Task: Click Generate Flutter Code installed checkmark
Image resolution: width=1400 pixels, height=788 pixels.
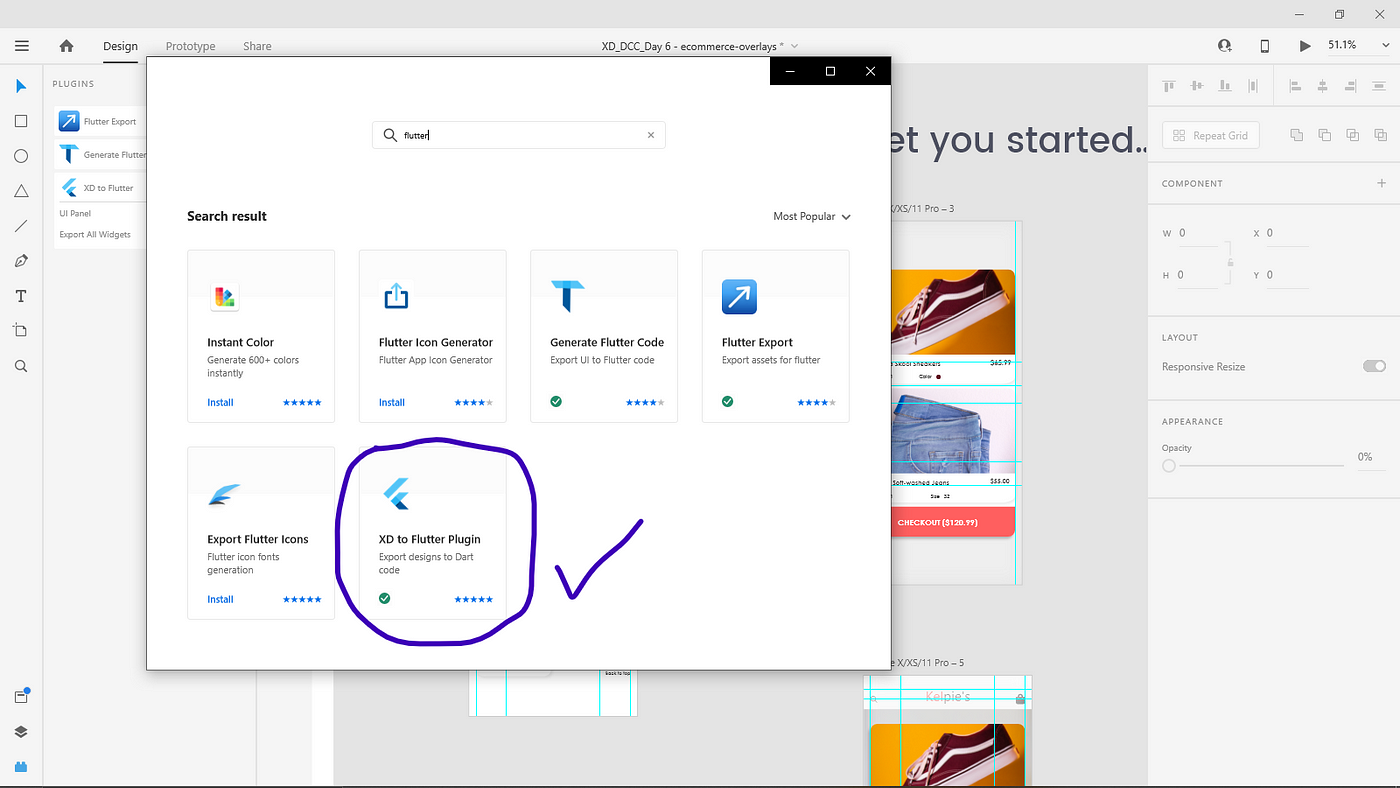Action: [x=556, y=402]
